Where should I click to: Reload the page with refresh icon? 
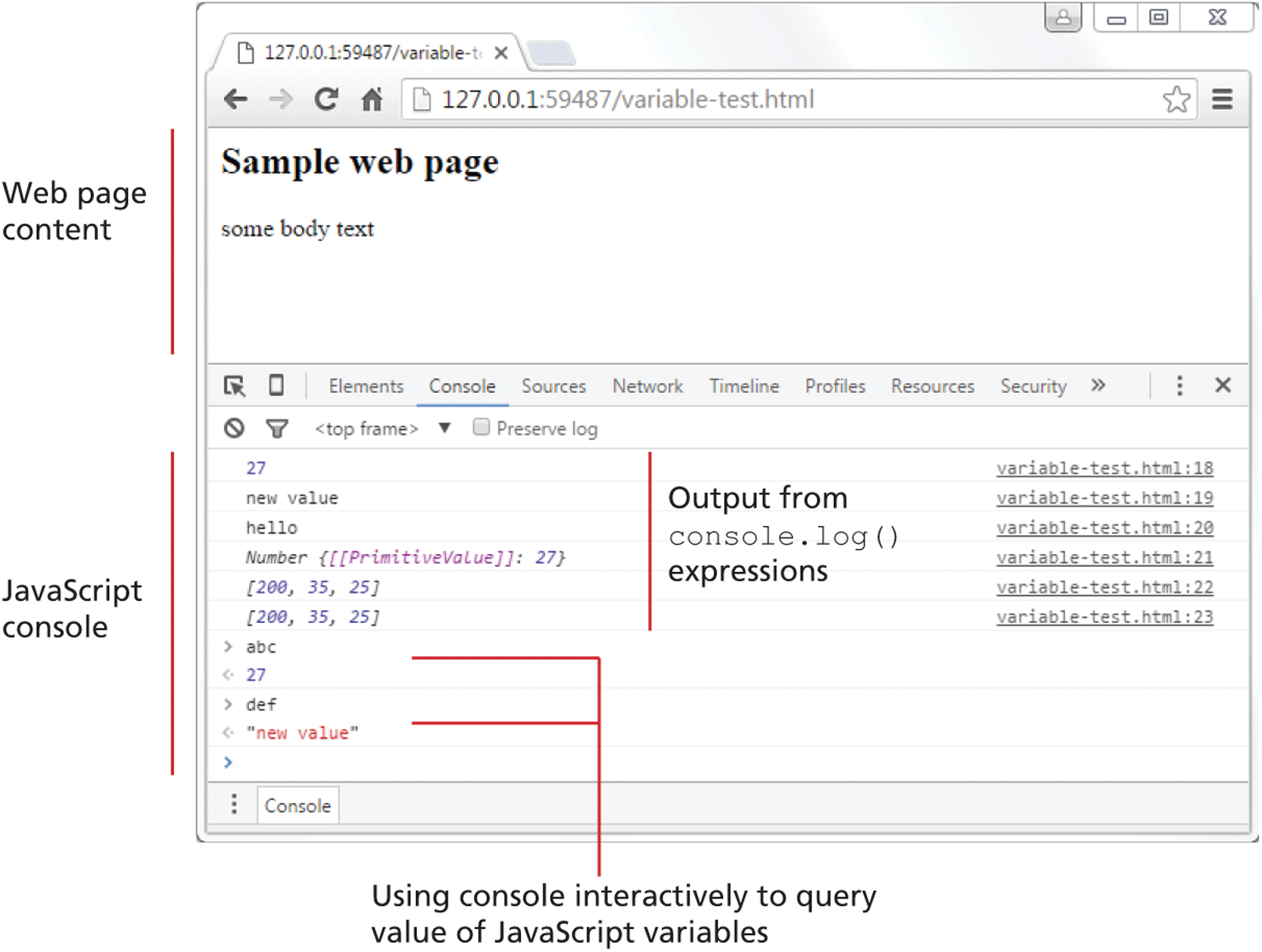[x=326, y=100]
